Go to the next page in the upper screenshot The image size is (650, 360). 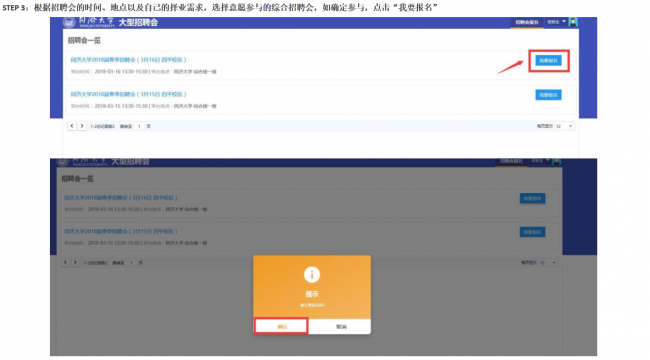(82, 126)
